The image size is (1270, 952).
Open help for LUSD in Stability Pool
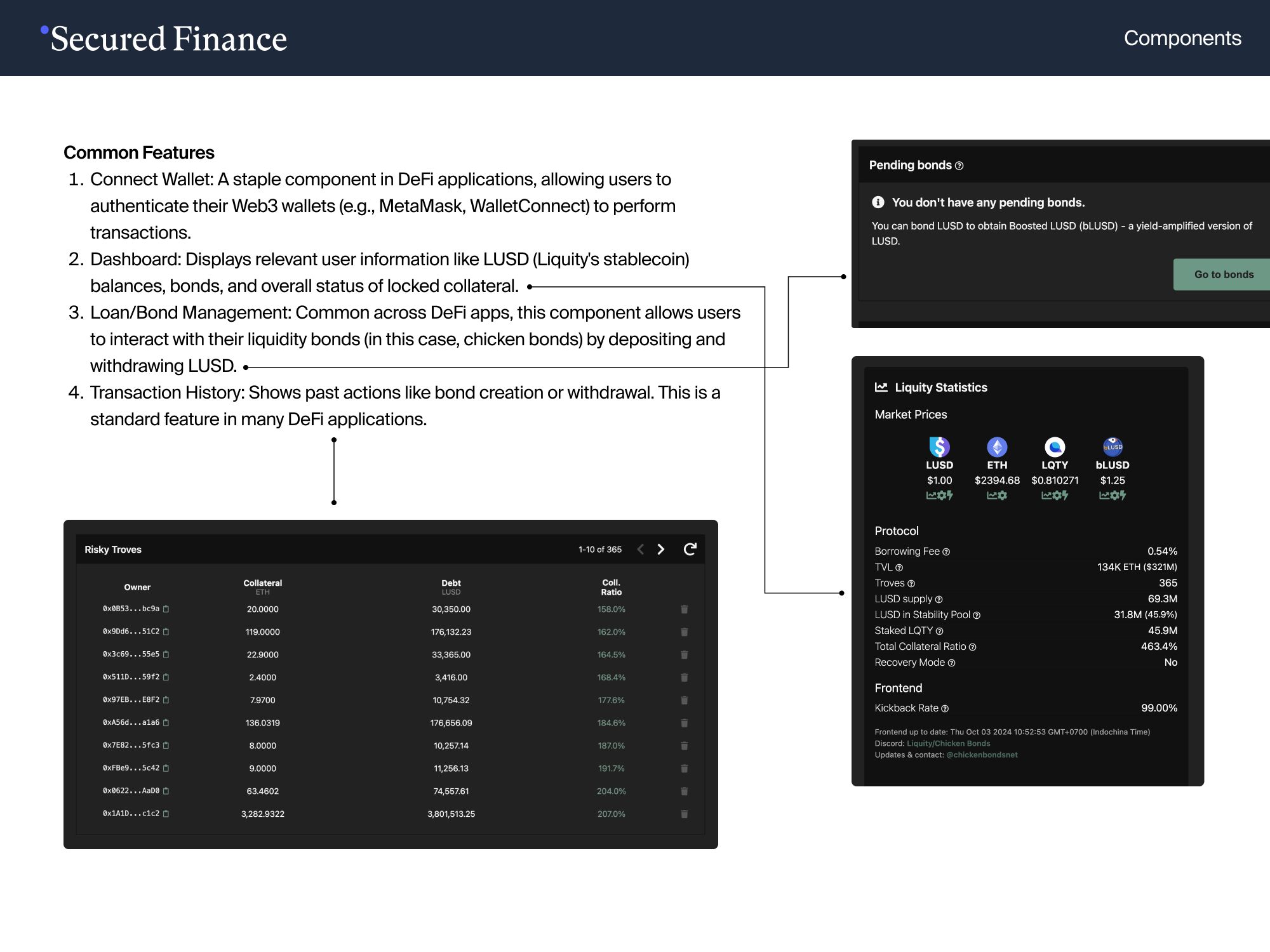977,616
